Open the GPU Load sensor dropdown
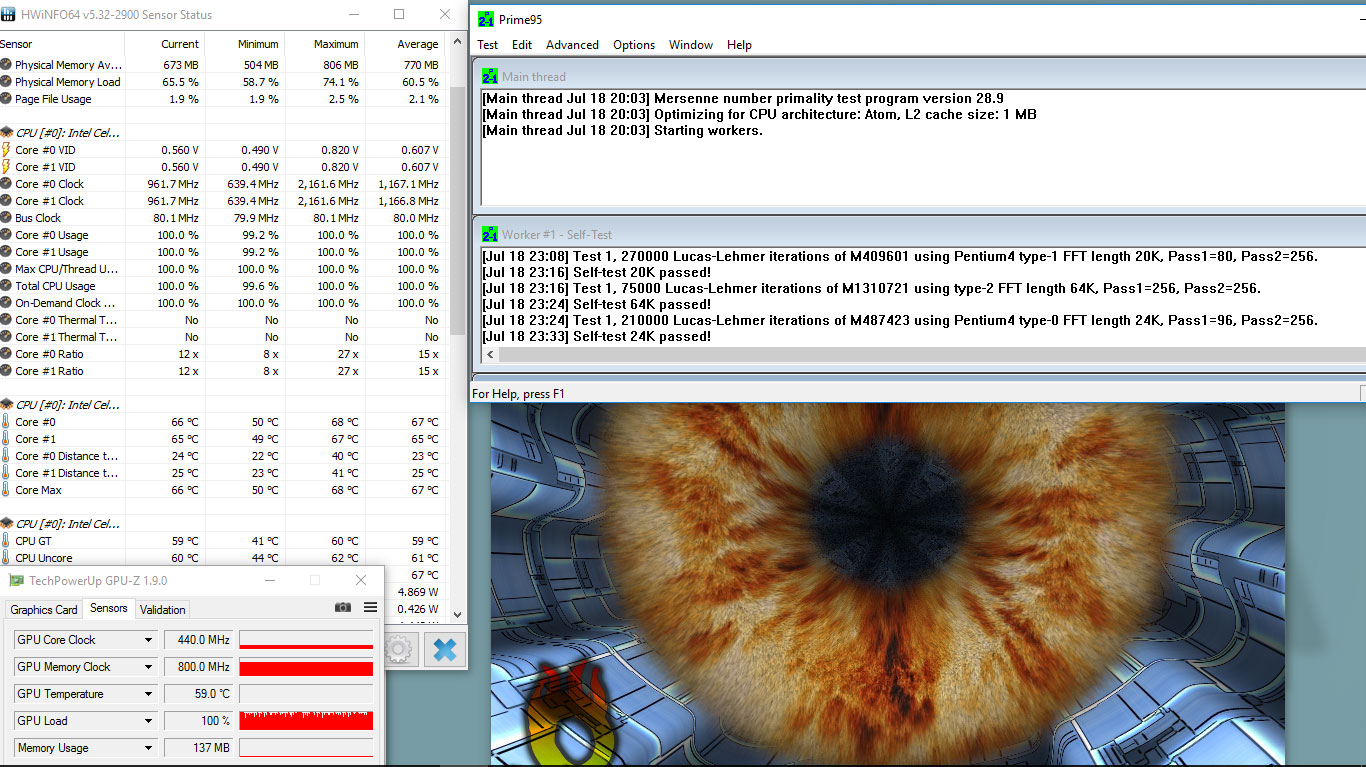Image resolution: width=1366 pixels, height=767 pixels. [x=148, y=721]
